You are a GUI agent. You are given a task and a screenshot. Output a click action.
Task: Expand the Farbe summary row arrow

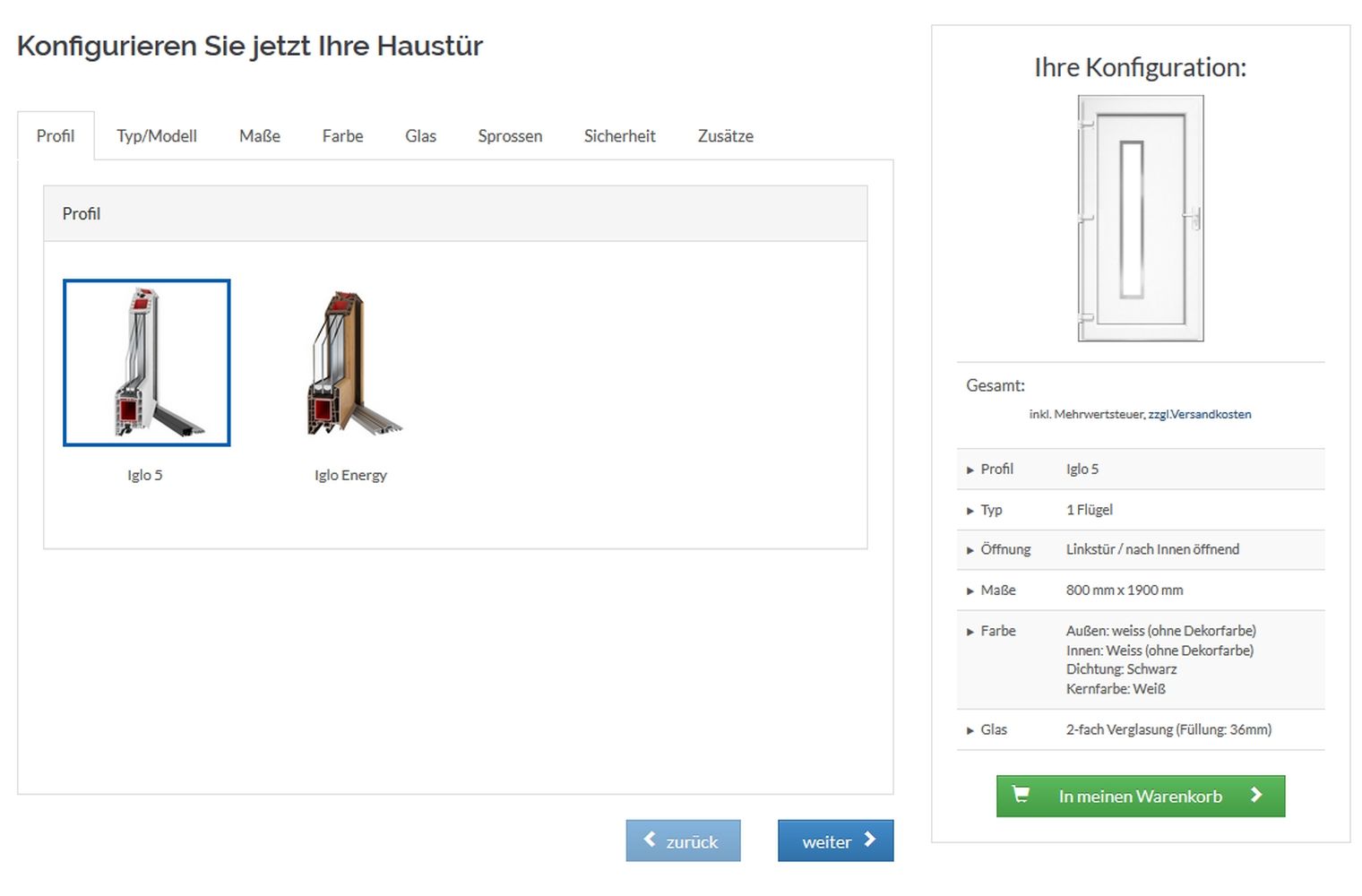pos(970,632)
